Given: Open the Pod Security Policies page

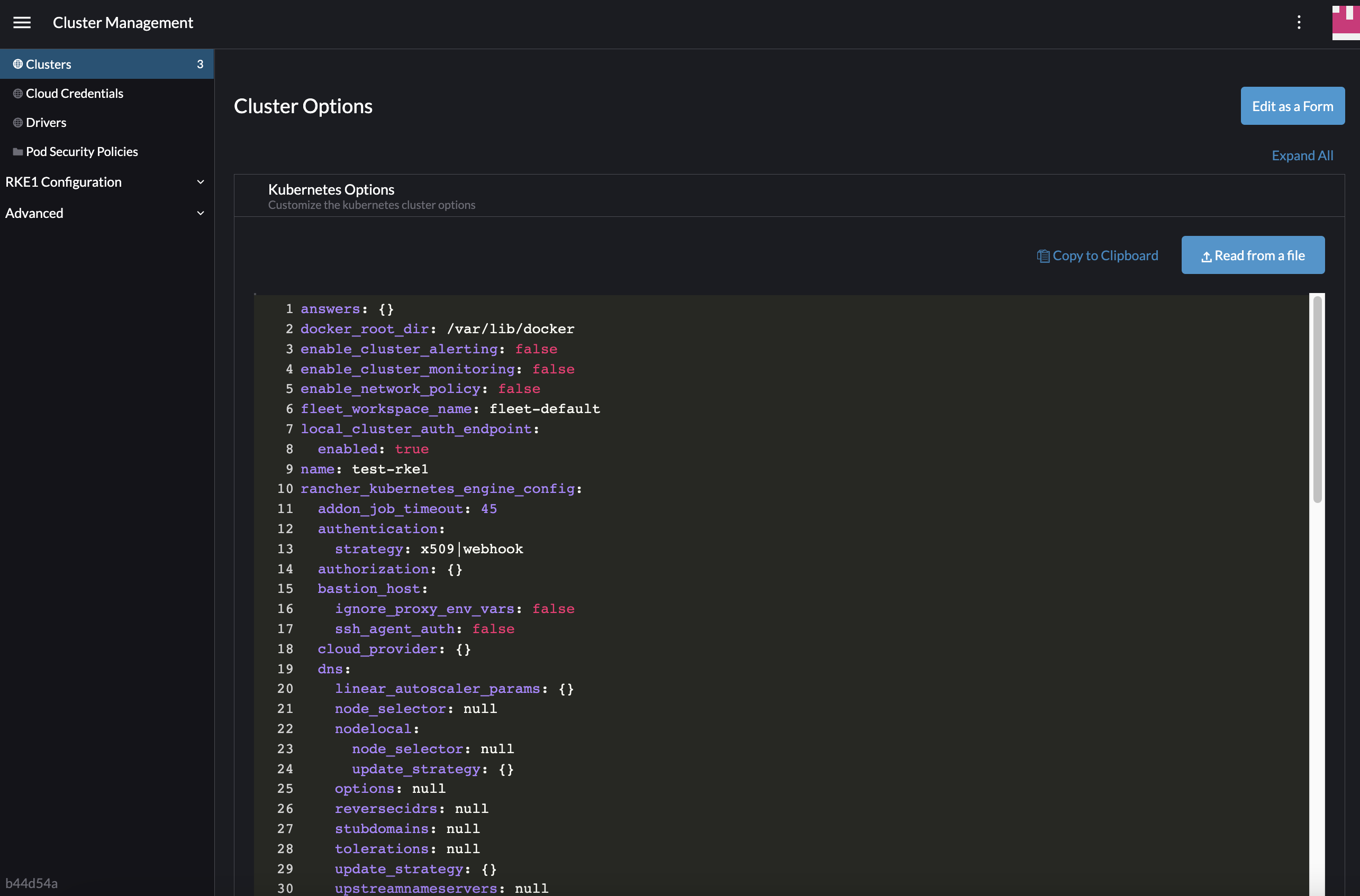Looking at the screenshot, I should tap(81, 151).
